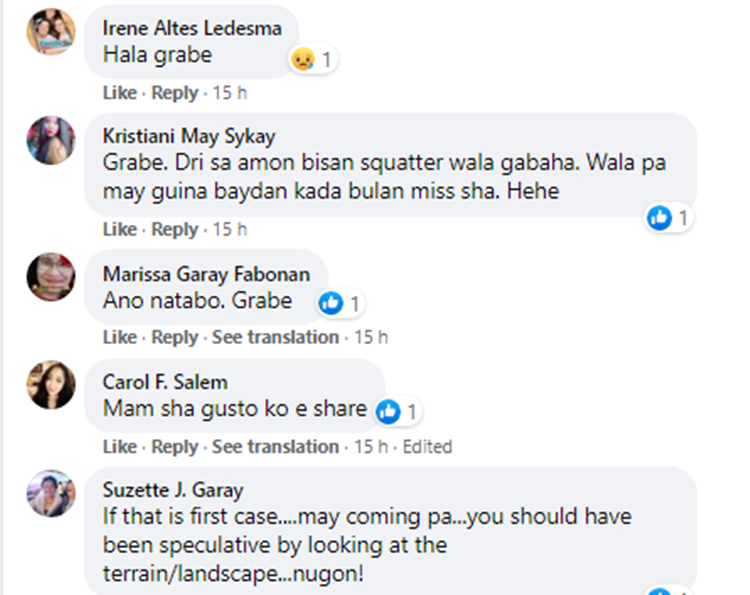This screenshot has height=595, width=750.
Task: Click Kristiani May Sykay's avatar
Action: click(x=51, y=140)
